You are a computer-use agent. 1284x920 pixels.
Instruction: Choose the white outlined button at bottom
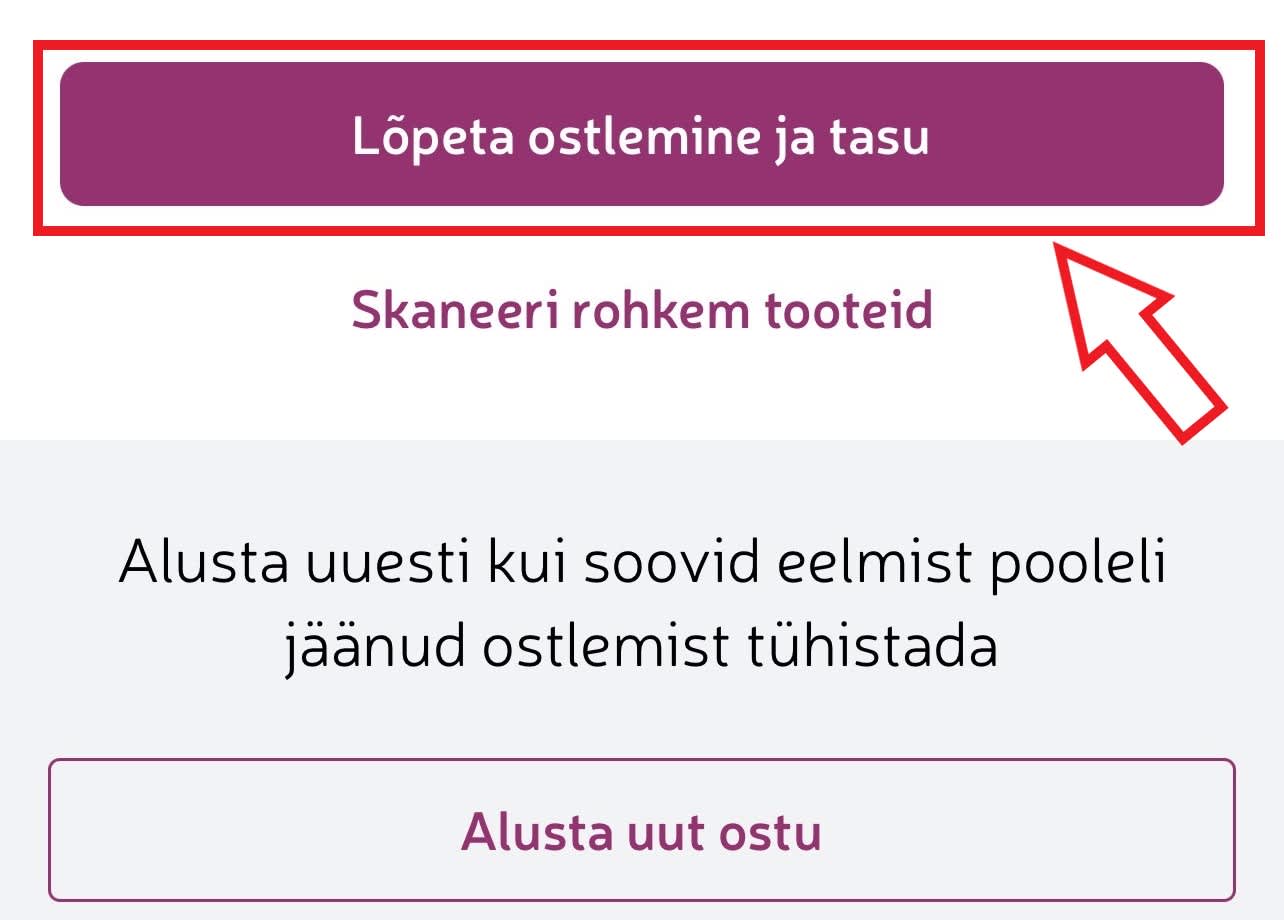pos(641,830)
